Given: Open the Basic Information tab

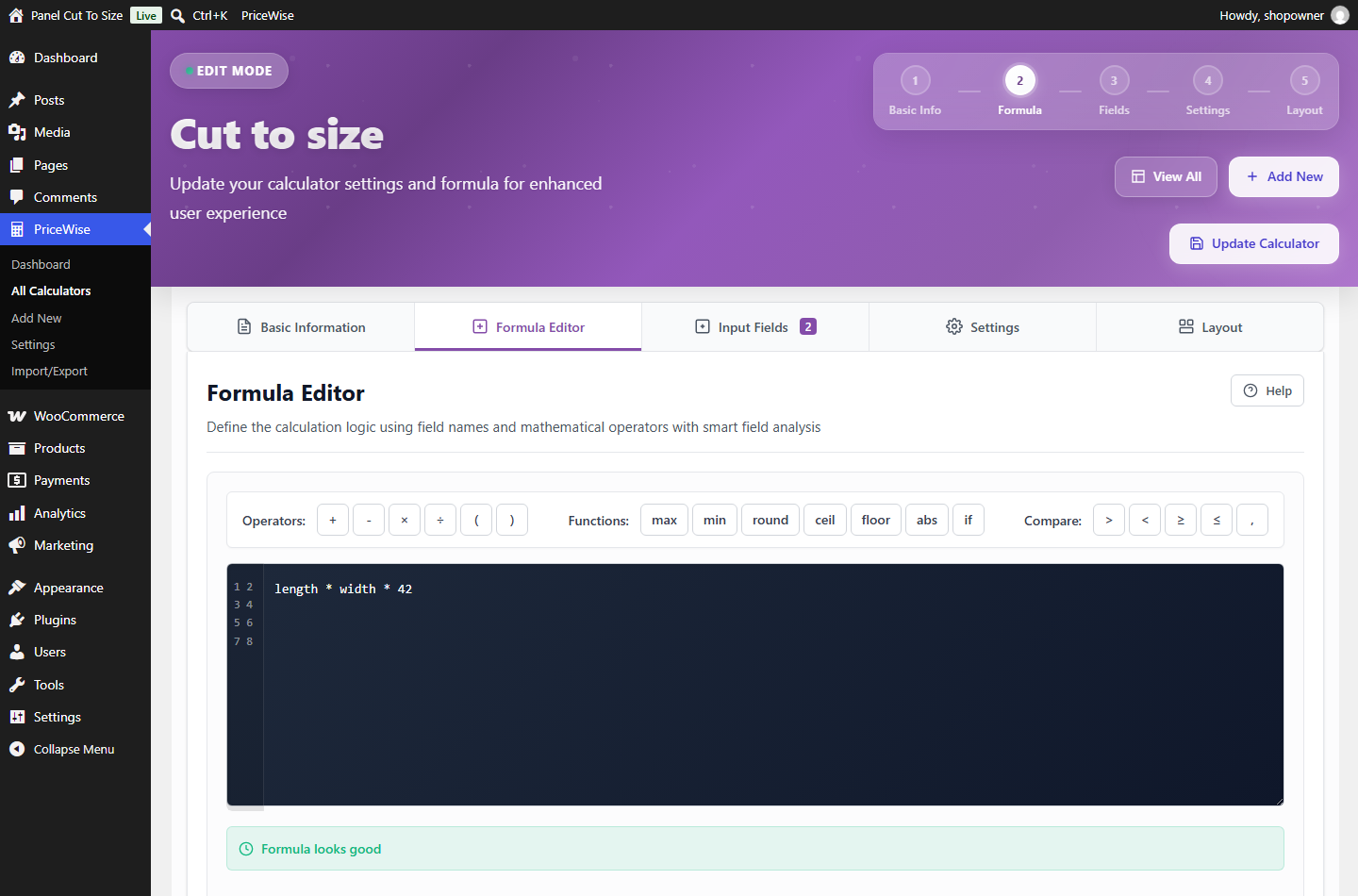Looking at the screenshot, I should (x=301, y=327).
